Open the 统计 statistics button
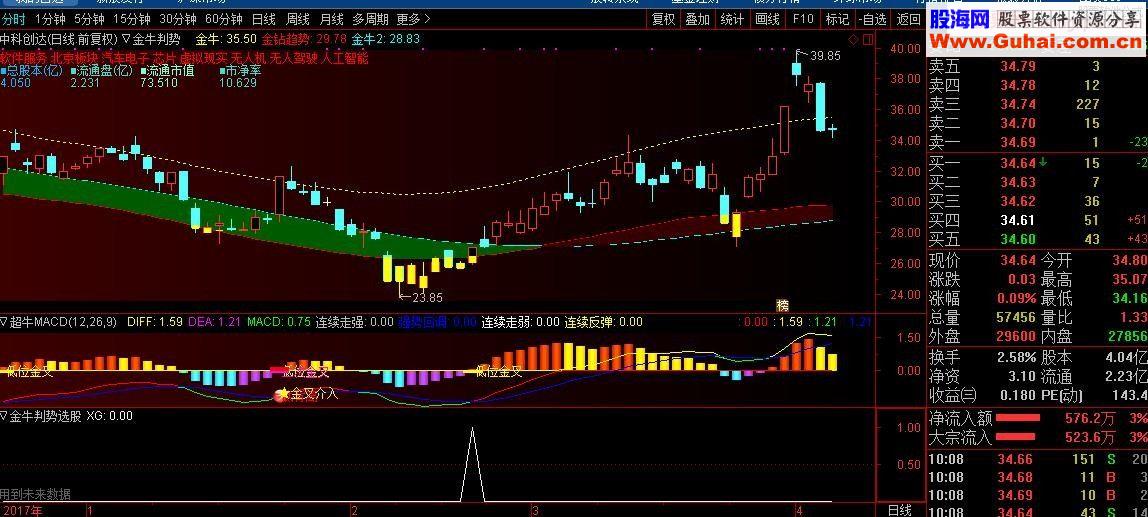Screen dimensions: 1148x517 coord(732,20)
